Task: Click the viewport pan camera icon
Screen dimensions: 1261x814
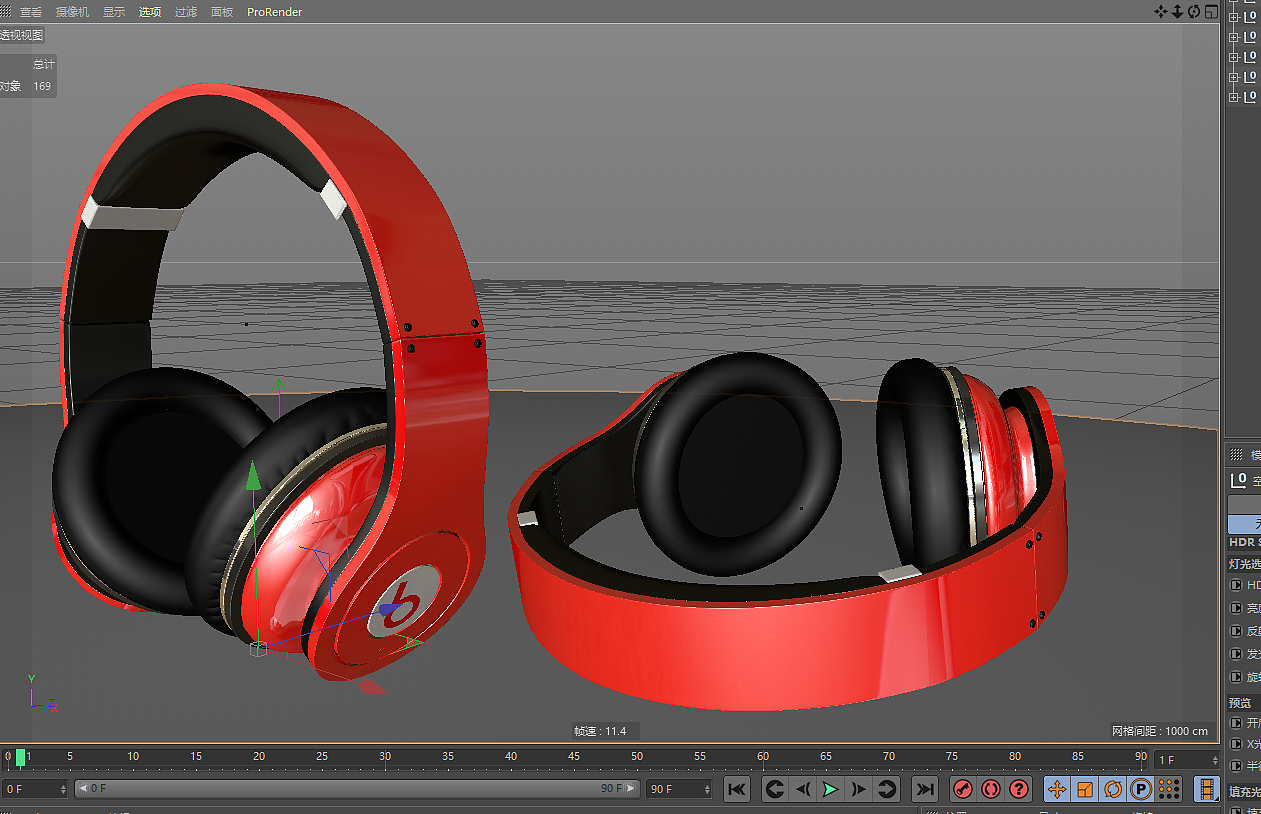Action: [x=1161, y=11]
